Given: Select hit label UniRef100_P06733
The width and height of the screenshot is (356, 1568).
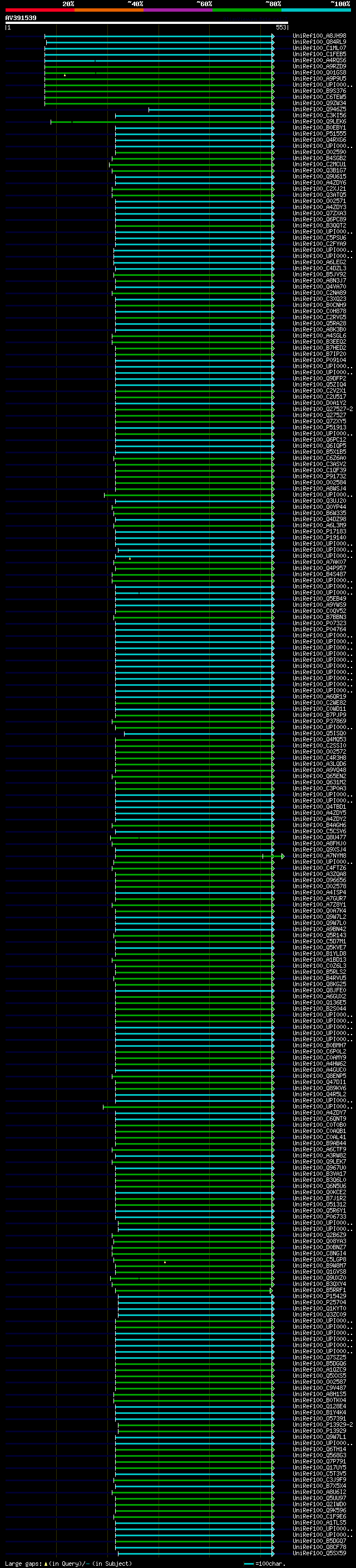Looking at the screenshot, I should pyautogui.click(x=319, y=1218).
